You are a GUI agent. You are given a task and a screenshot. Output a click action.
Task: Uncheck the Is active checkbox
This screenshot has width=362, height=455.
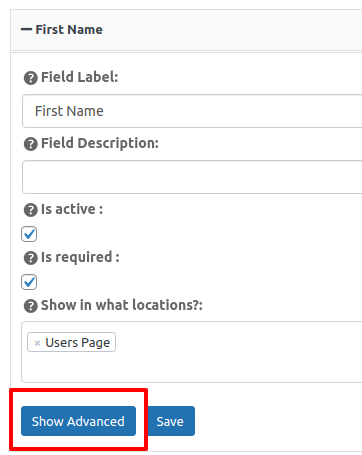click(29, 234)
